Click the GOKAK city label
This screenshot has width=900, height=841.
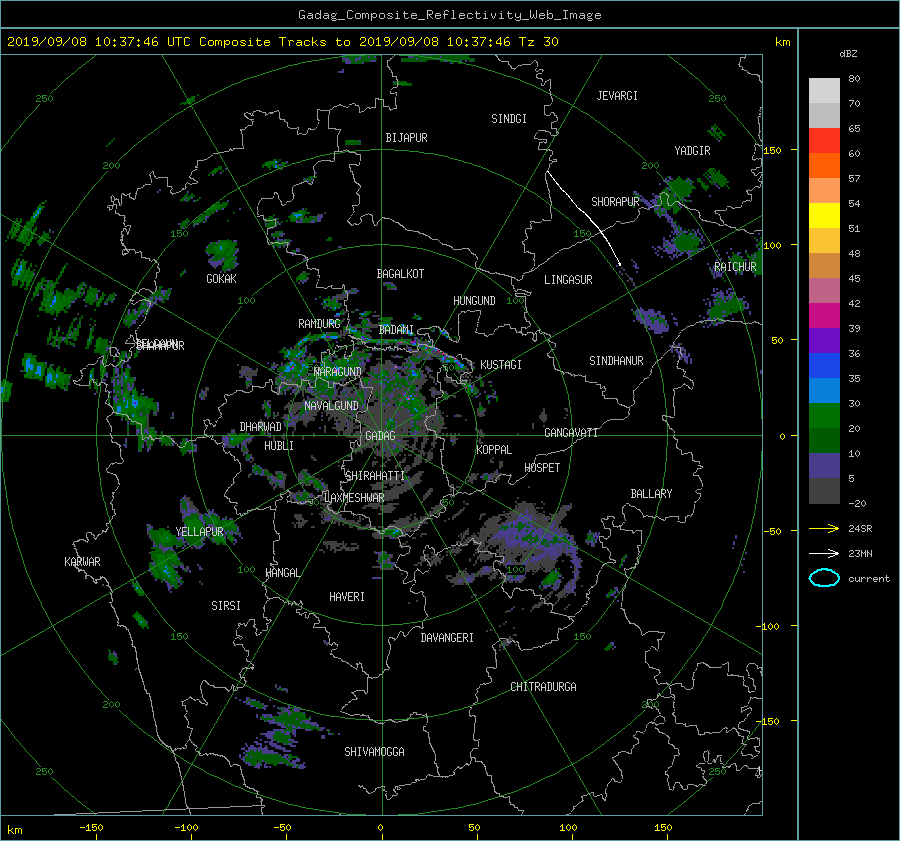pyautogui.click(x=221, y=279)
